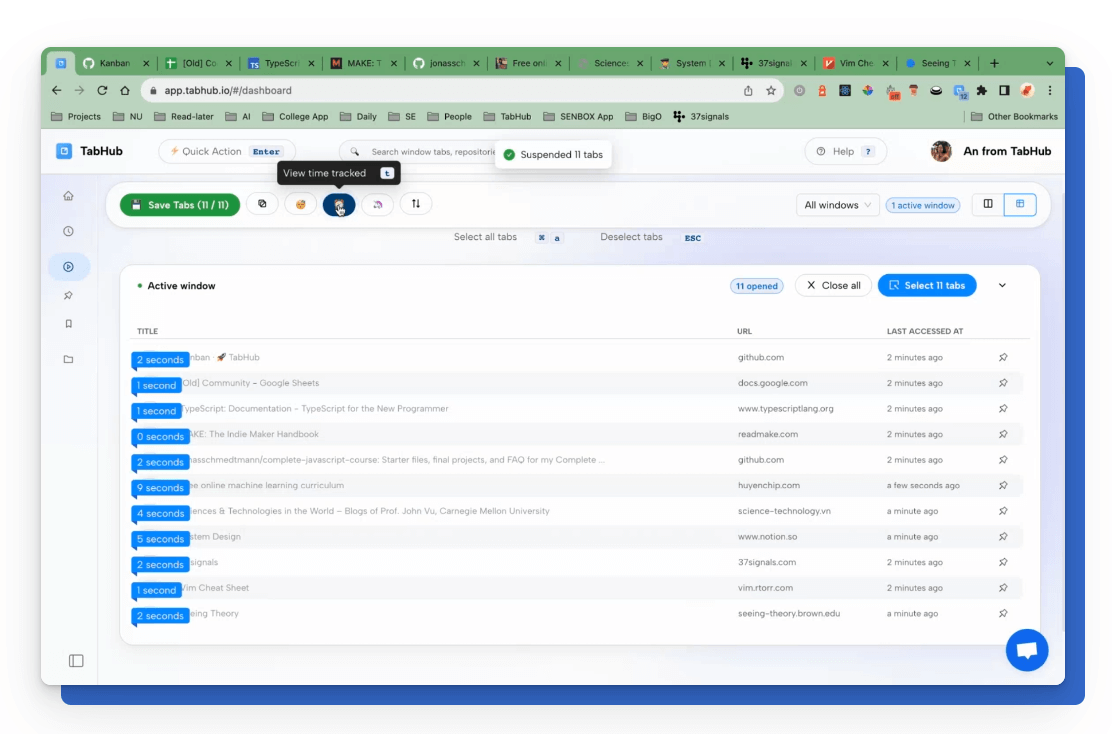Open the bookmark icon in sidebar
The height and width of the screenshot is (734, 1112).
[x=68, y=323]
